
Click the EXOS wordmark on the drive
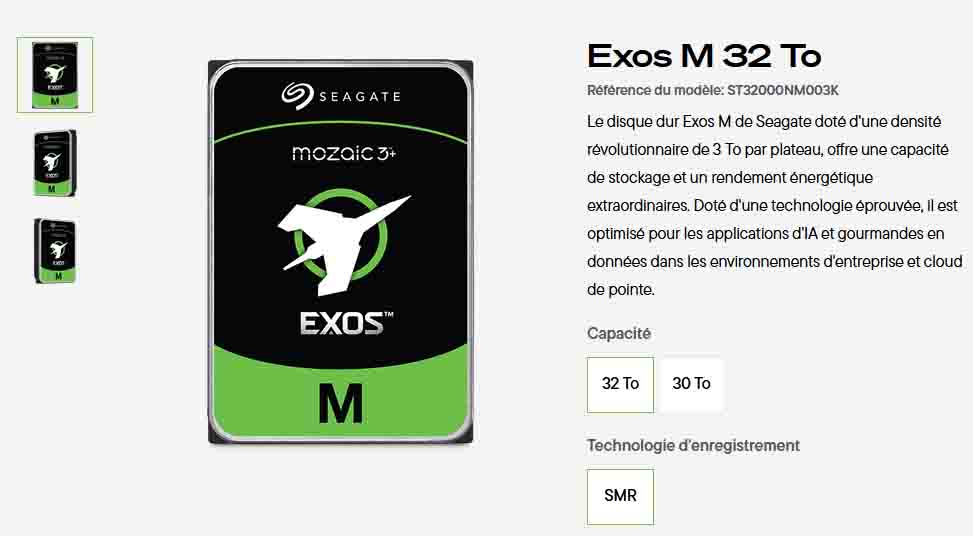click(346, 323)
